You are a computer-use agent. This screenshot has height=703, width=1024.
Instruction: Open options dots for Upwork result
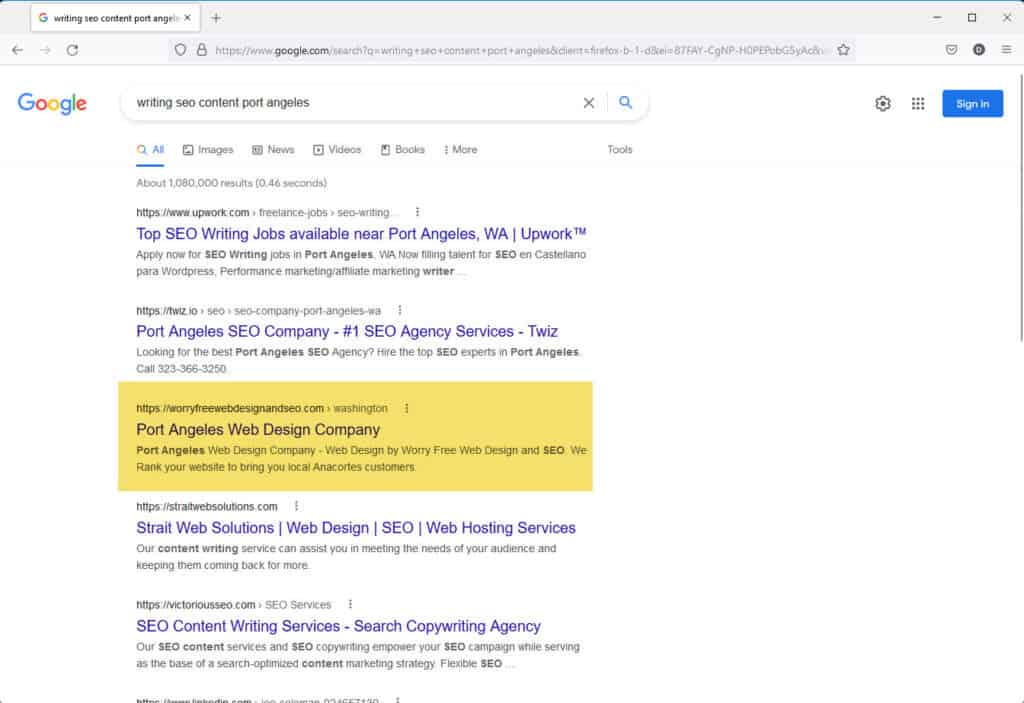click(417, 212)
